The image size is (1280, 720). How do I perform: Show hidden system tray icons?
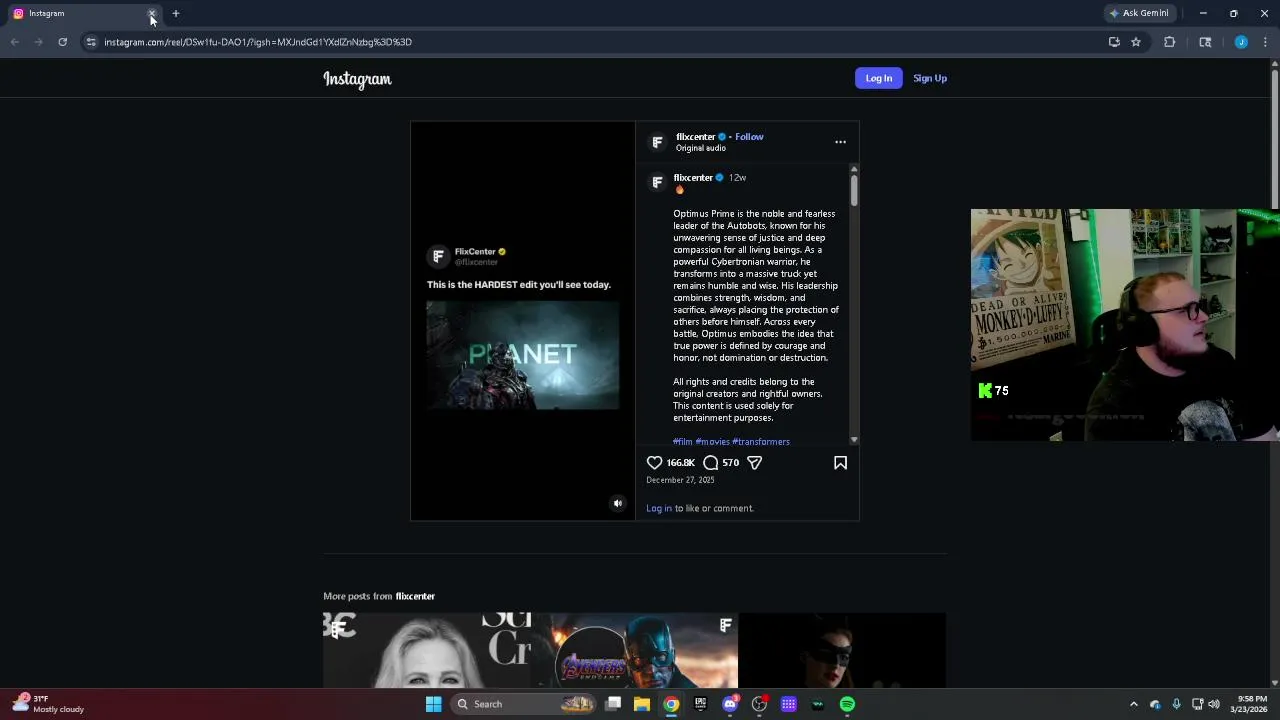tap(1133, 704)
